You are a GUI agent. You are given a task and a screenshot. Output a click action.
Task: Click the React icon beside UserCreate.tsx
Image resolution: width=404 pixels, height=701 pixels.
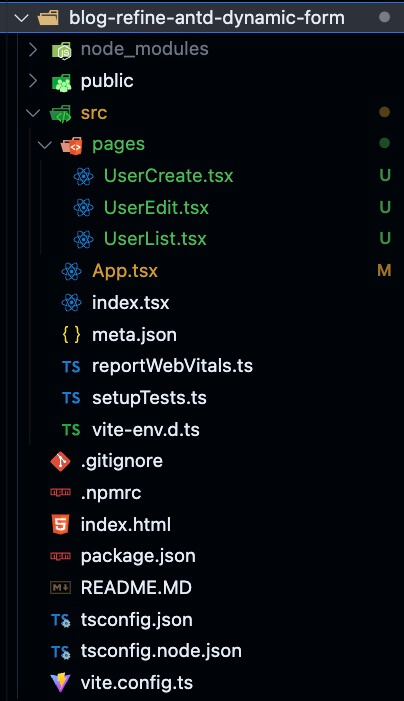[84, 176]
